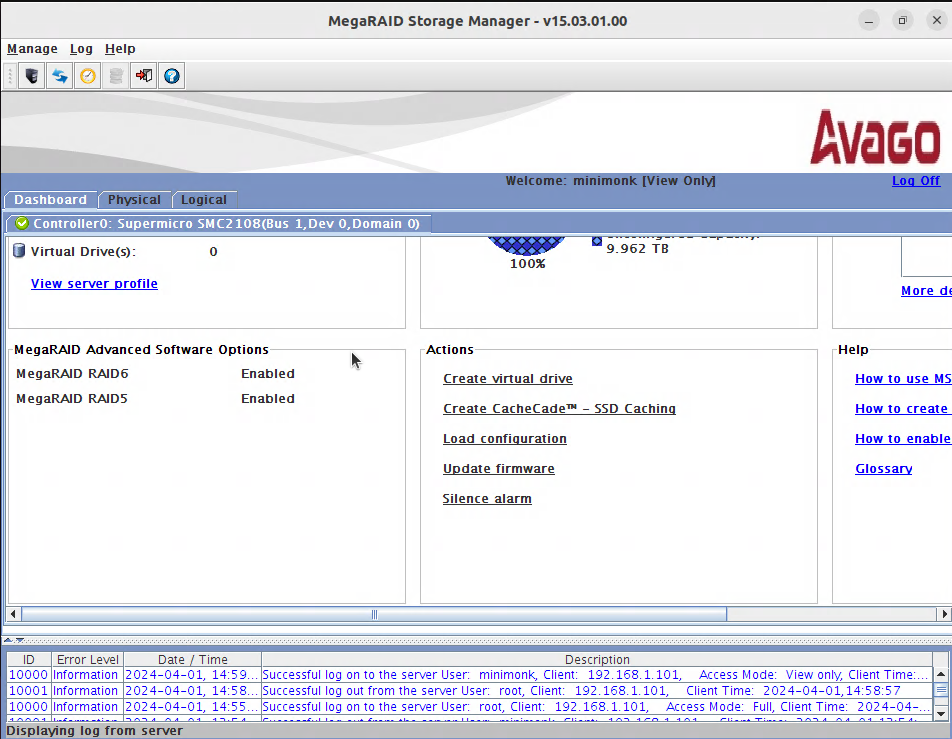The image size is (952, 739).
Task: Switch to the Logical tab
Action: coord(203,200)
